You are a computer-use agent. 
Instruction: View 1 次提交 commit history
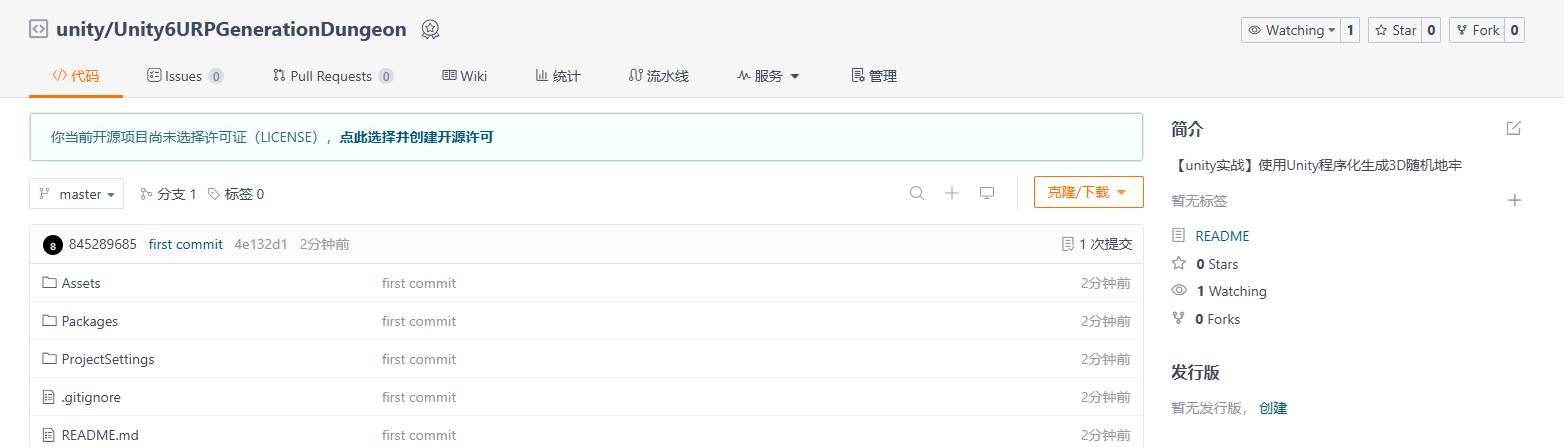tap(1097, 244)
